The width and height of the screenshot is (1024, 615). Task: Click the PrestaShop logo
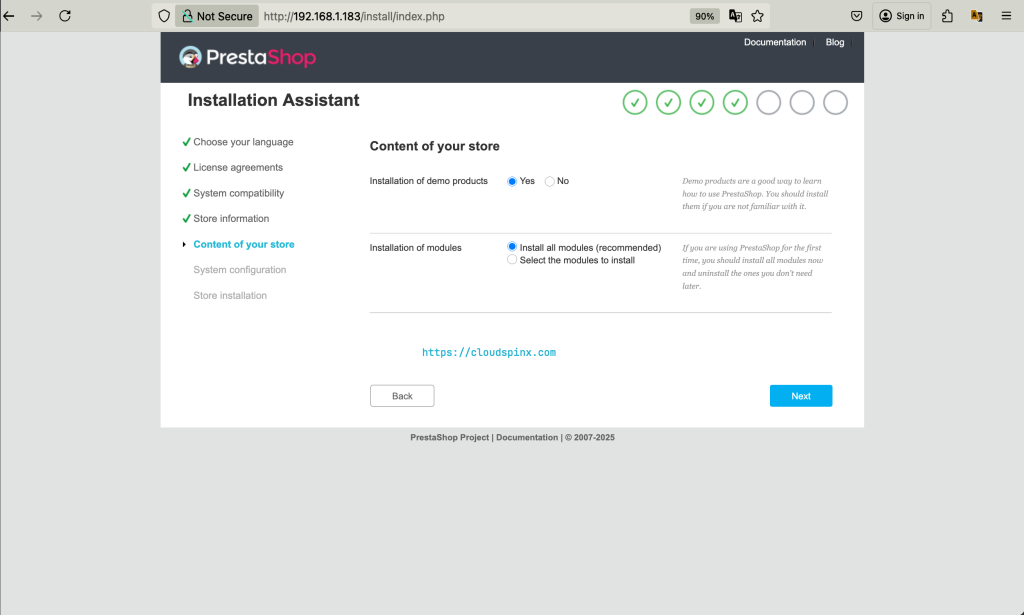pyautogui.click(x=247, y=57)
